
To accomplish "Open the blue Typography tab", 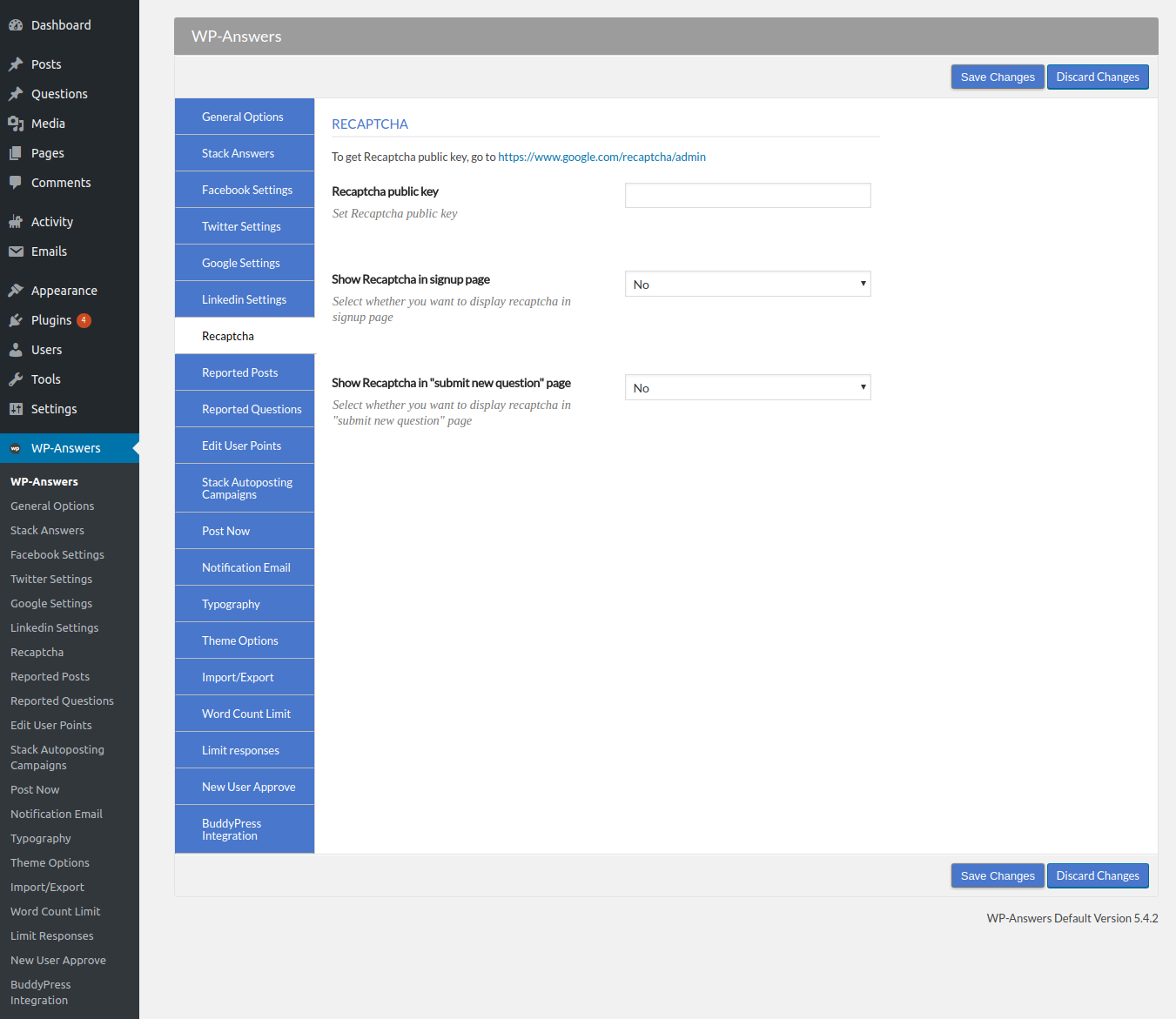I will (245, 604).
